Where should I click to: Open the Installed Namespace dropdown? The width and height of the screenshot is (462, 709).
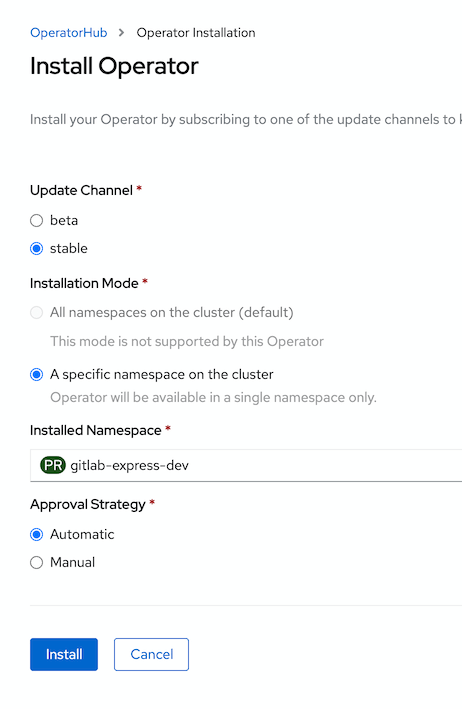246,465
